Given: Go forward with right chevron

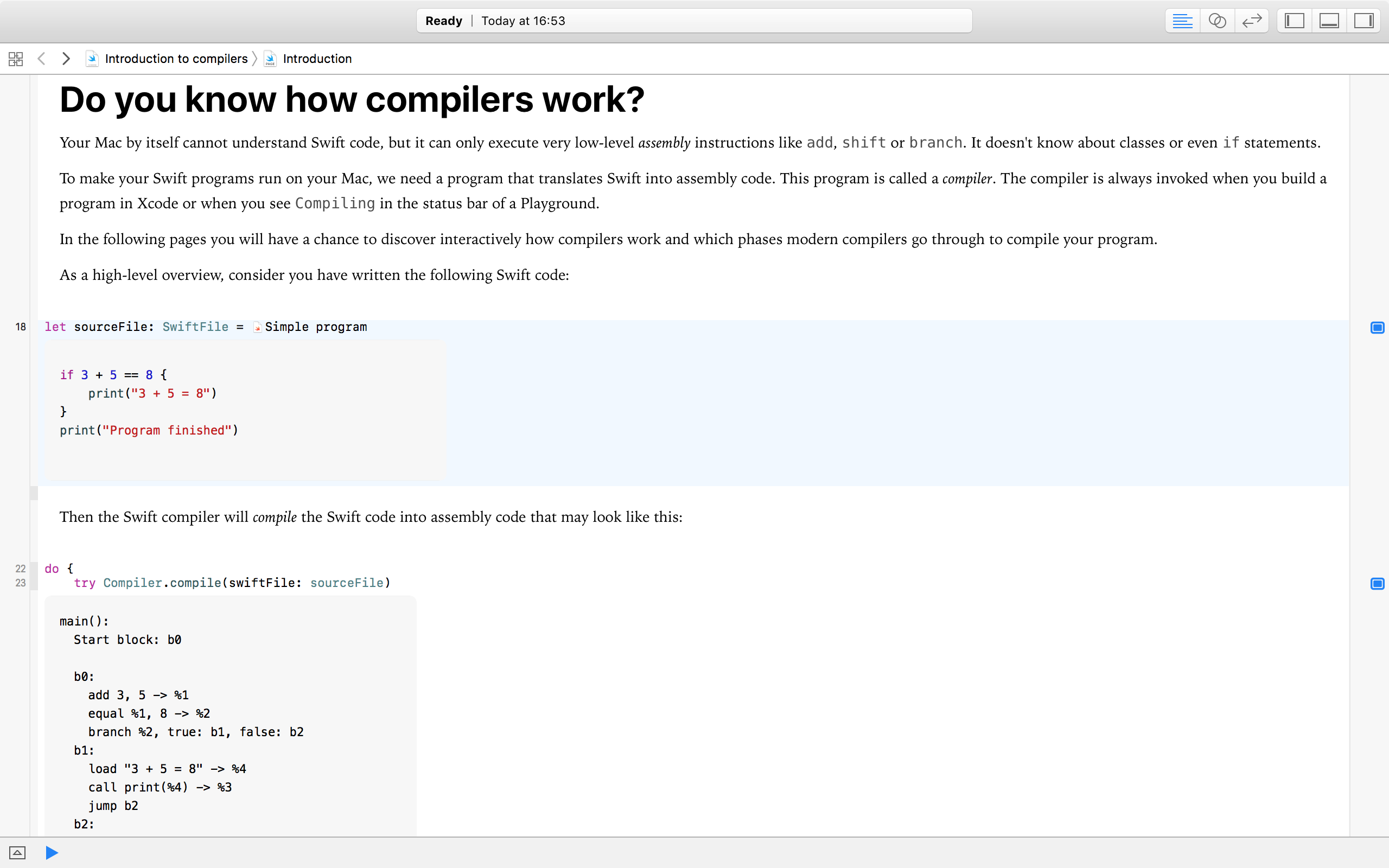Looking at the screenshot, I should point(66,59).
